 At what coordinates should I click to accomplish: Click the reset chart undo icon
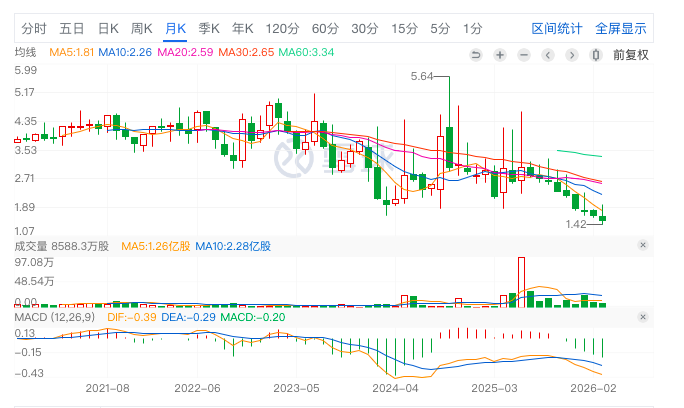tap(475, 54)
